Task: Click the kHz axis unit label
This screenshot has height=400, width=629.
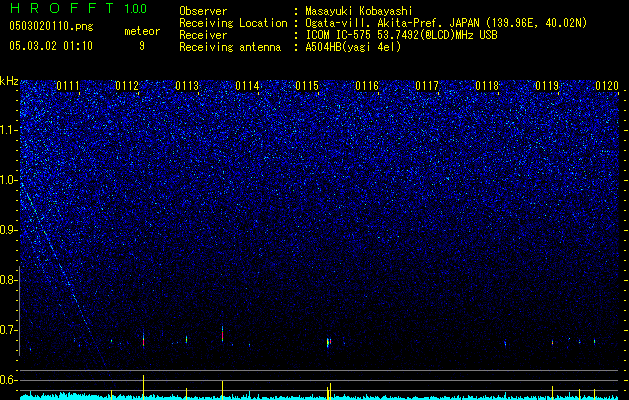Action: click(9, 81)
